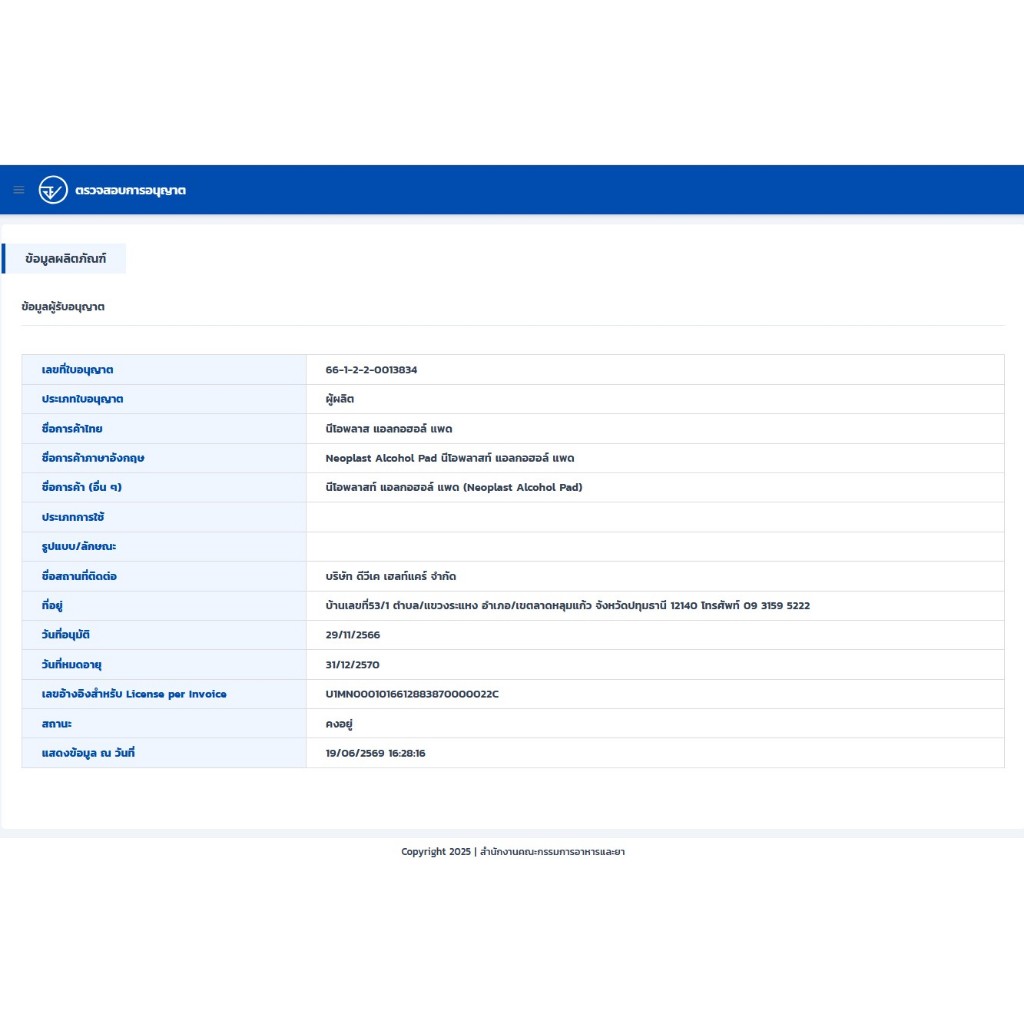Click the แสดงข้อมูล ณ วันที่ label

(x=88, y=753)
